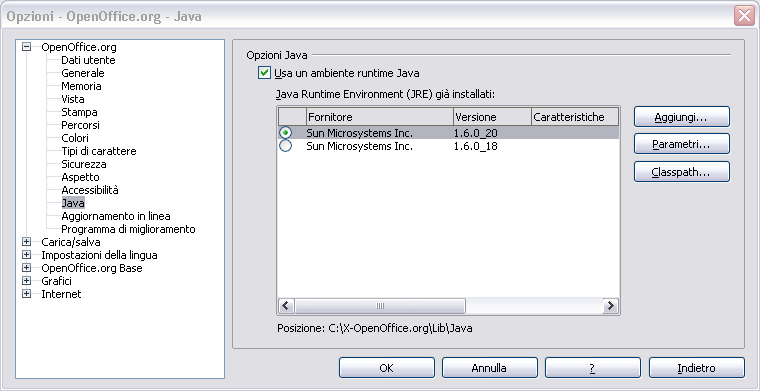Select the Carica/salva tree label
The width and height of the screenshot is (760, 391).
point(71,242)
